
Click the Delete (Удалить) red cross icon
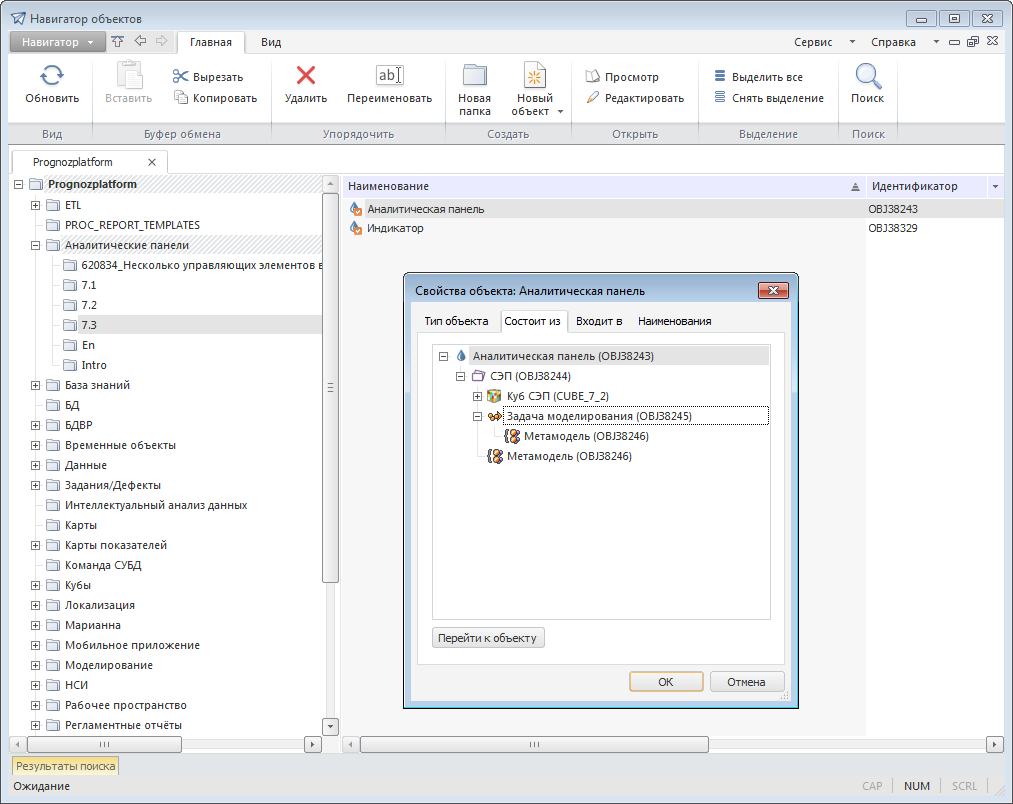[x=305, y=77]
